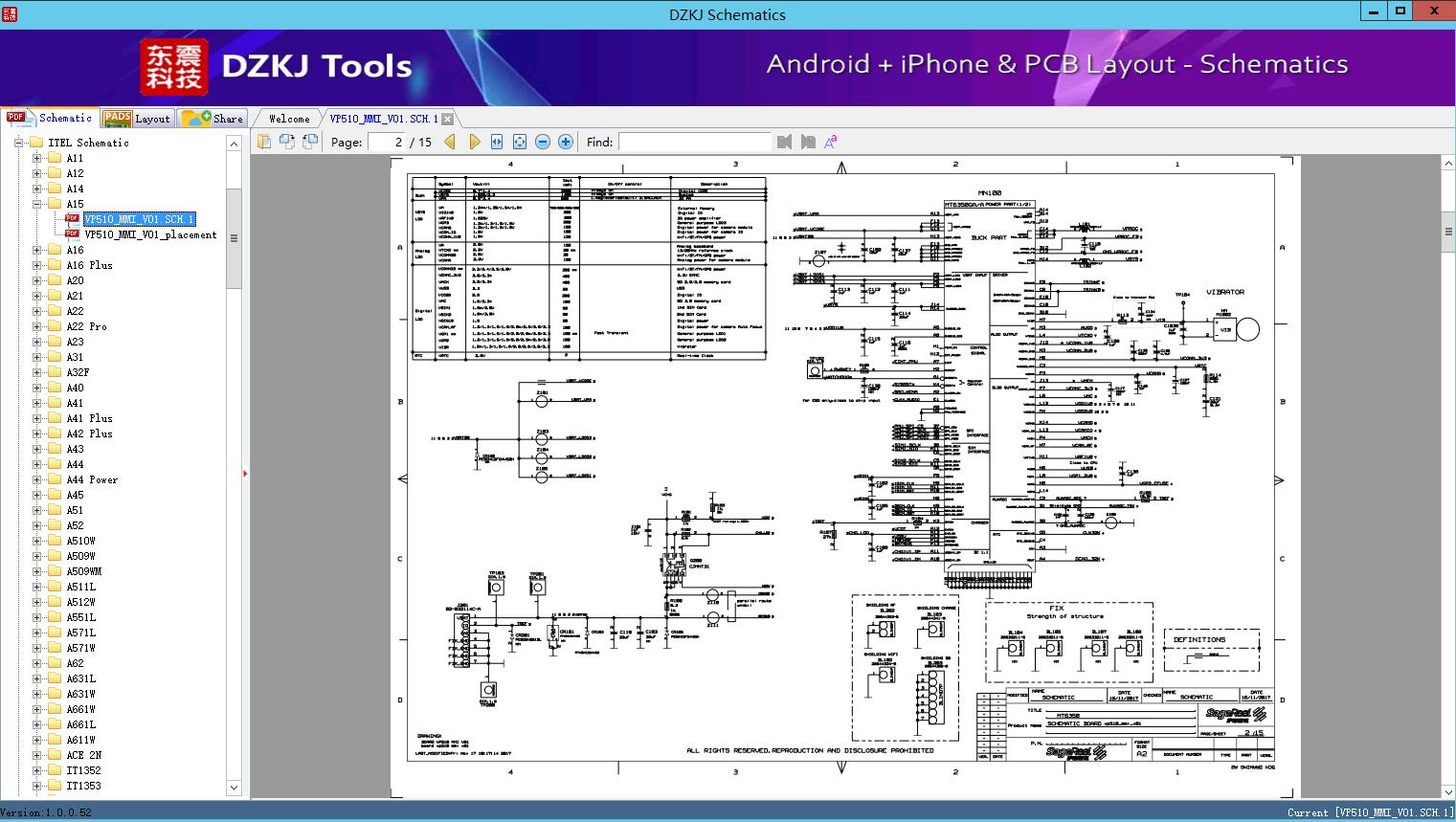This screenshot has width=1456, height=822.
Task: Switch to the Schematic tab
Action: point(50,118)
